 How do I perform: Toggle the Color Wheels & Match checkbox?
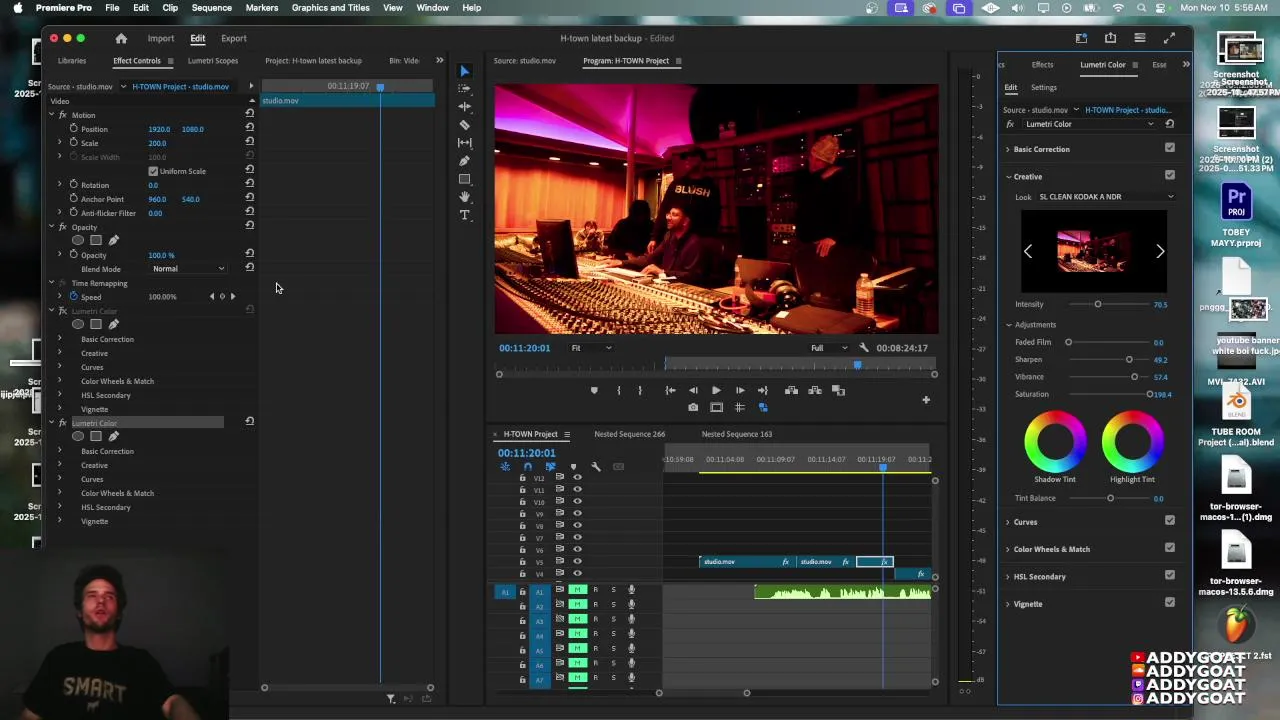(x=1170, y=548)
